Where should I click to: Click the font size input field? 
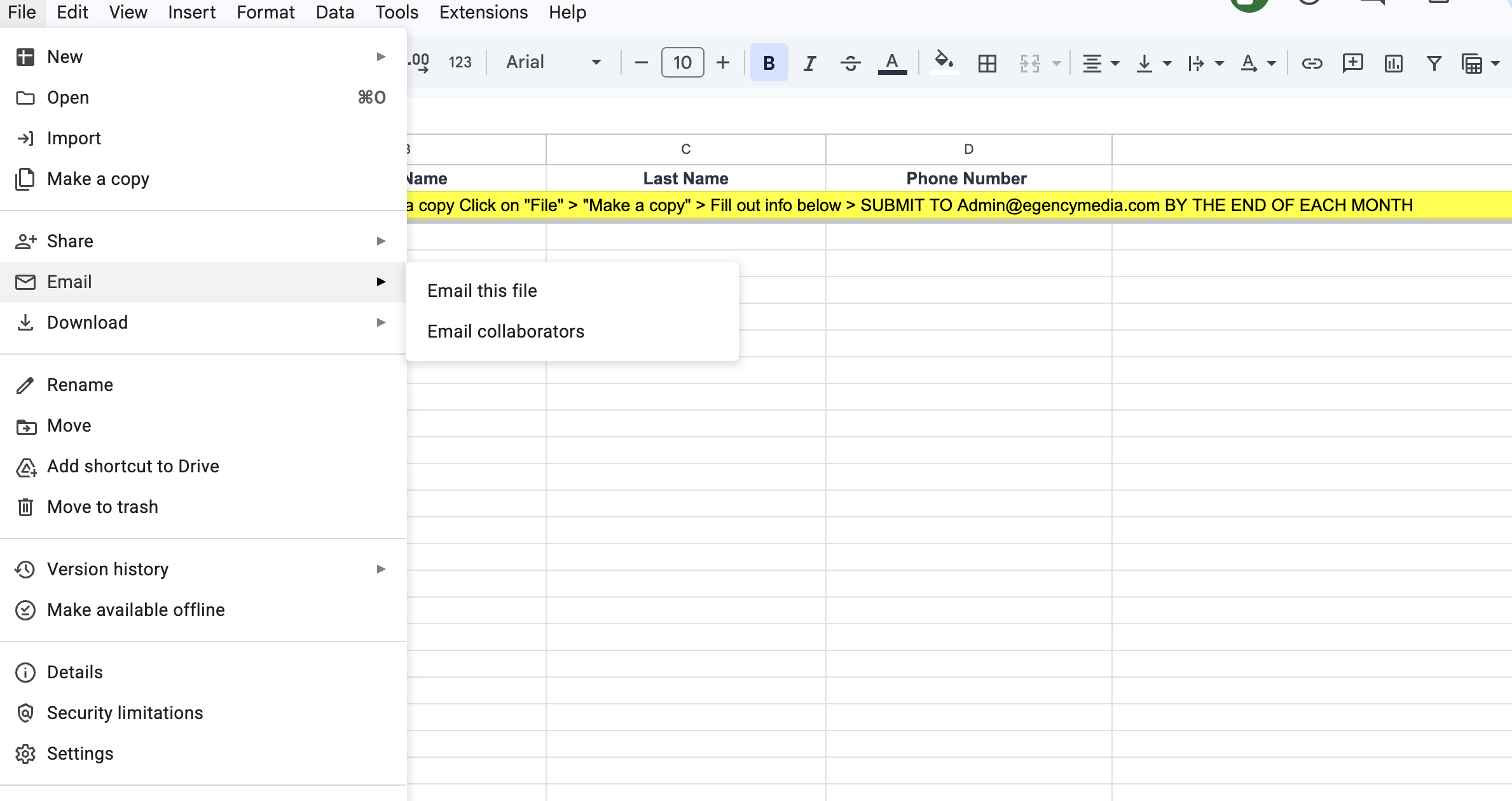click(x=682, y=62)
